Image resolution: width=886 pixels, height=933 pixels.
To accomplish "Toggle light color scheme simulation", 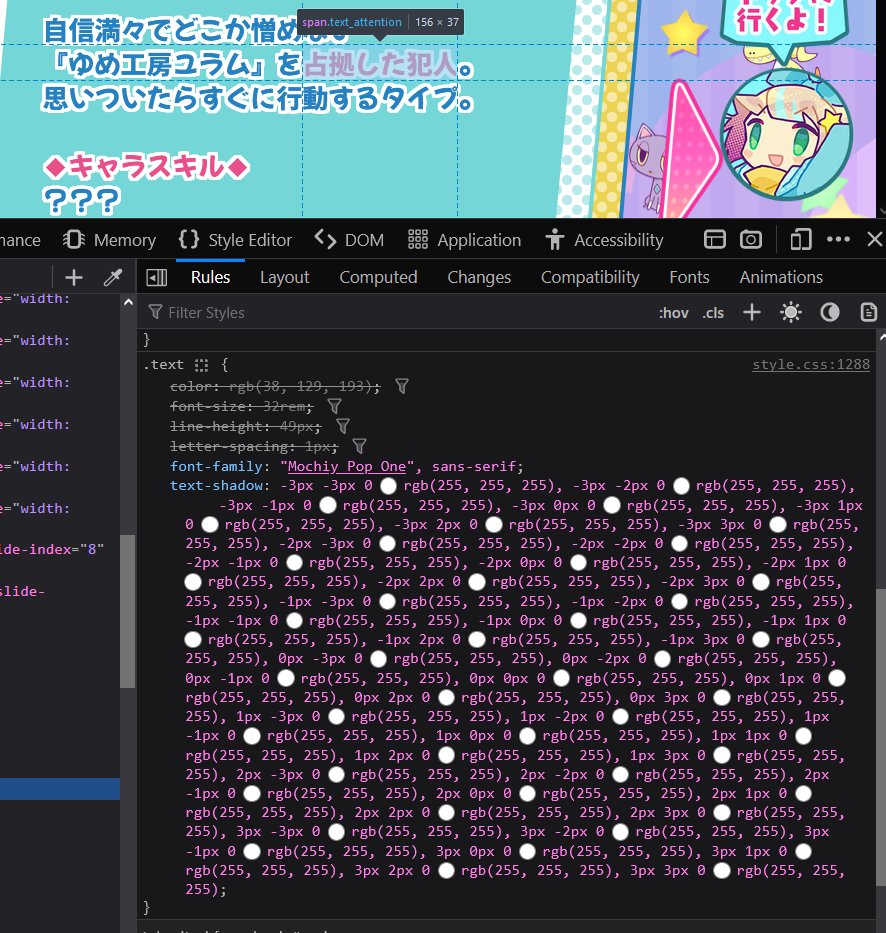I will coord(791,313).
